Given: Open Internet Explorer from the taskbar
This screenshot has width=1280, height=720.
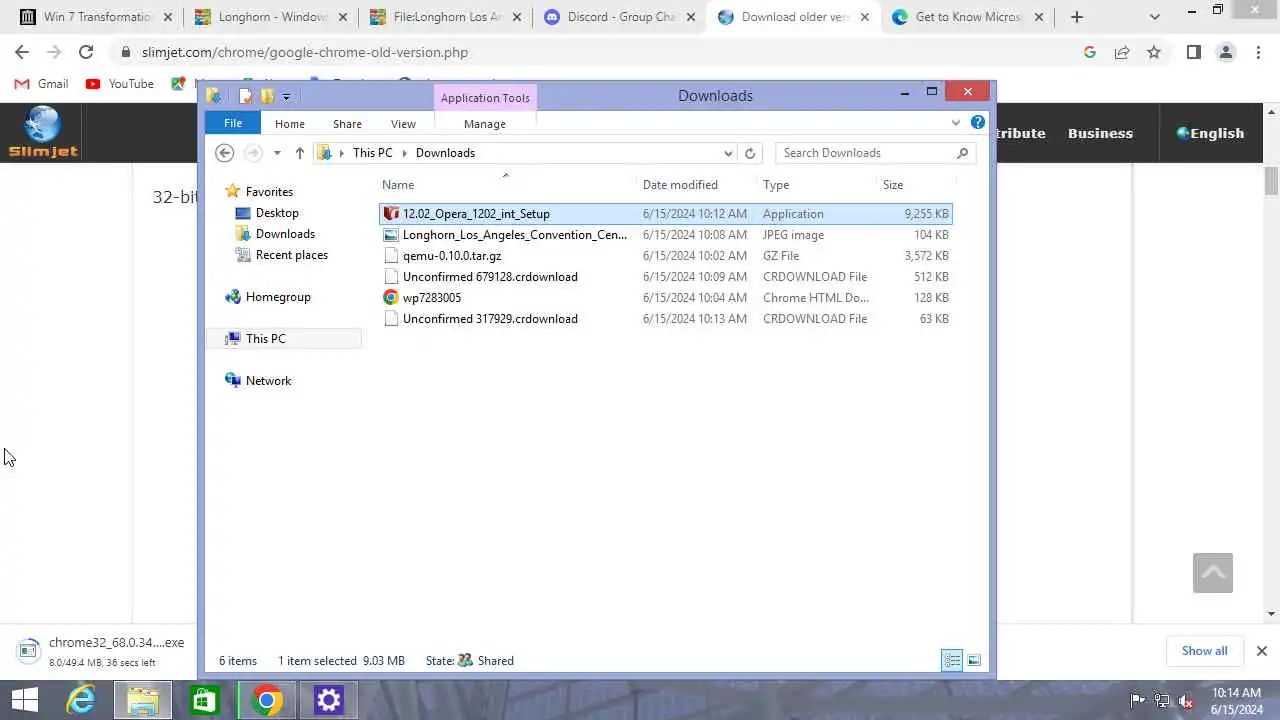Looking at the screenshot, I should point(81,700).
